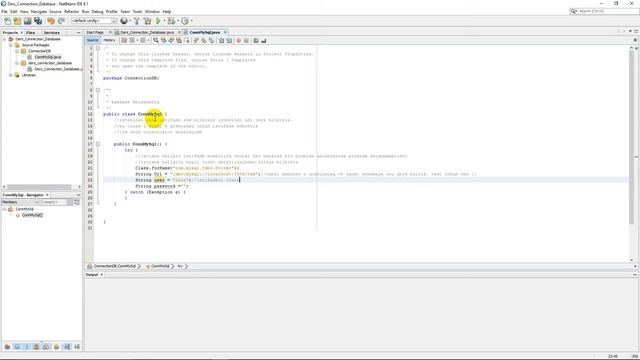Switch to the Ders_Connection_Database.java tab
This screenshot has width=640, height=360.
coord(147,32)
